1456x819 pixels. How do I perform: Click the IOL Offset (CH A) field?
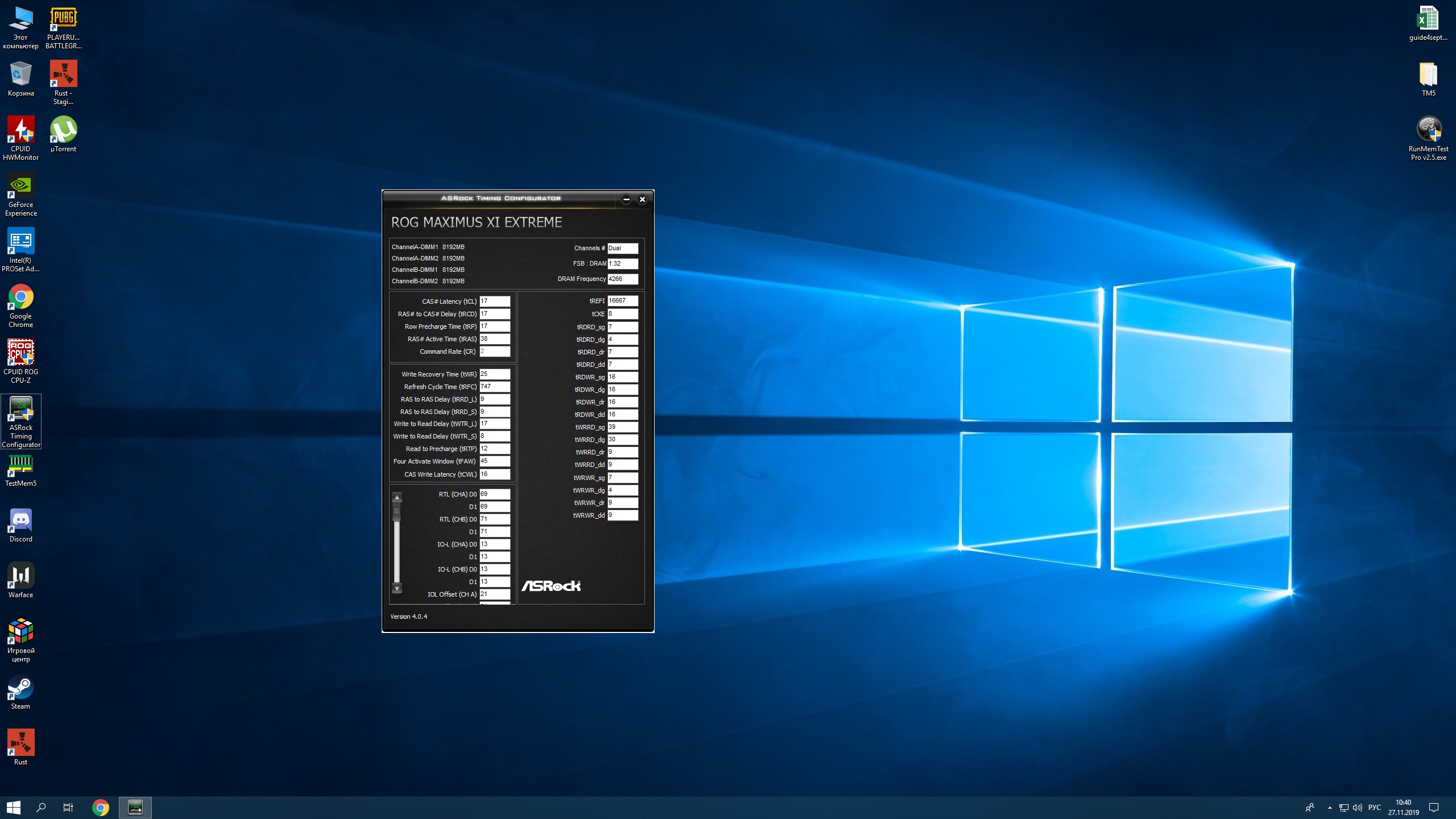coord(495,594)
